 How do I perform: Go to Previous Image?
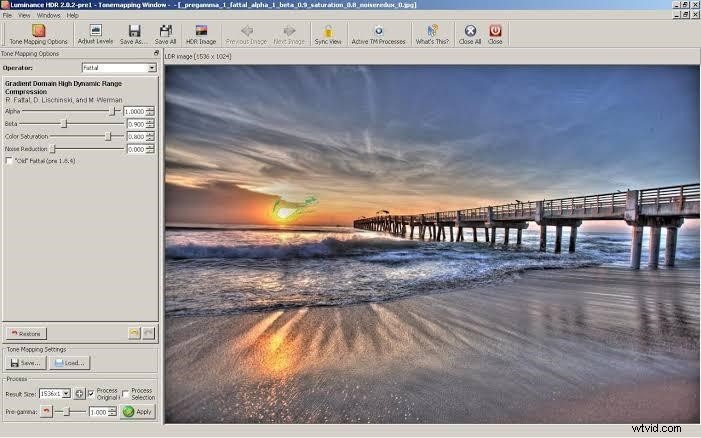246,34
